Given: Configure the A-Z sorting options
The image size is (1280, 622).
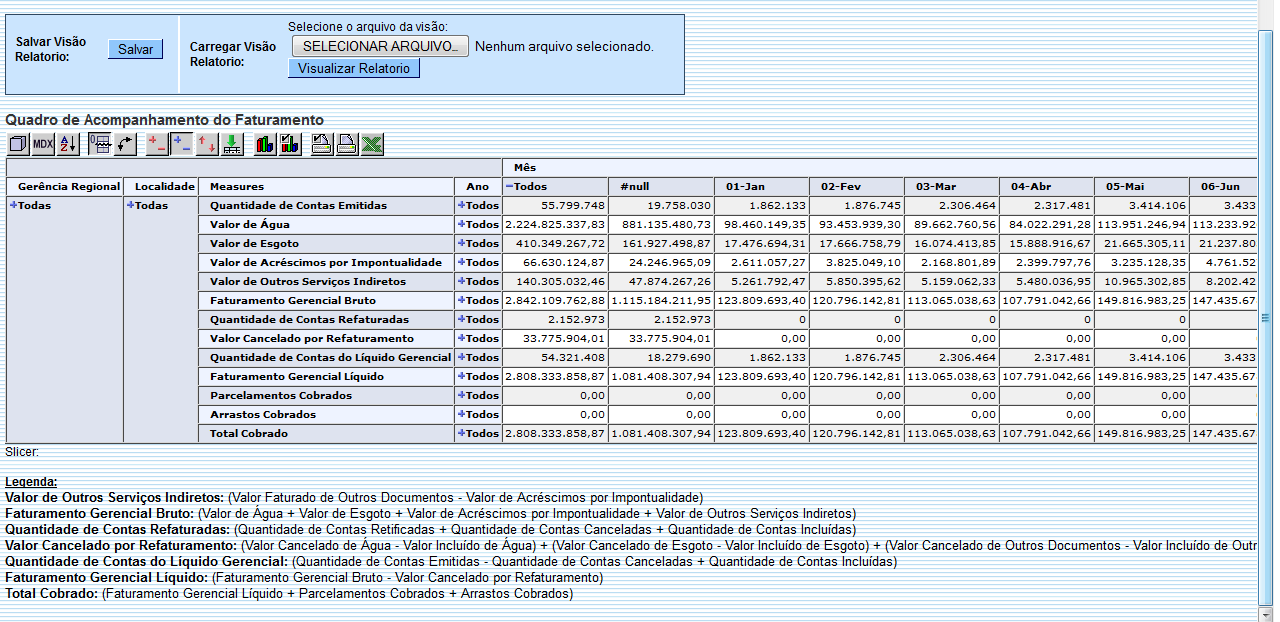Looking at the screenshot, I should pyautogui.click(x=66, y=144).
